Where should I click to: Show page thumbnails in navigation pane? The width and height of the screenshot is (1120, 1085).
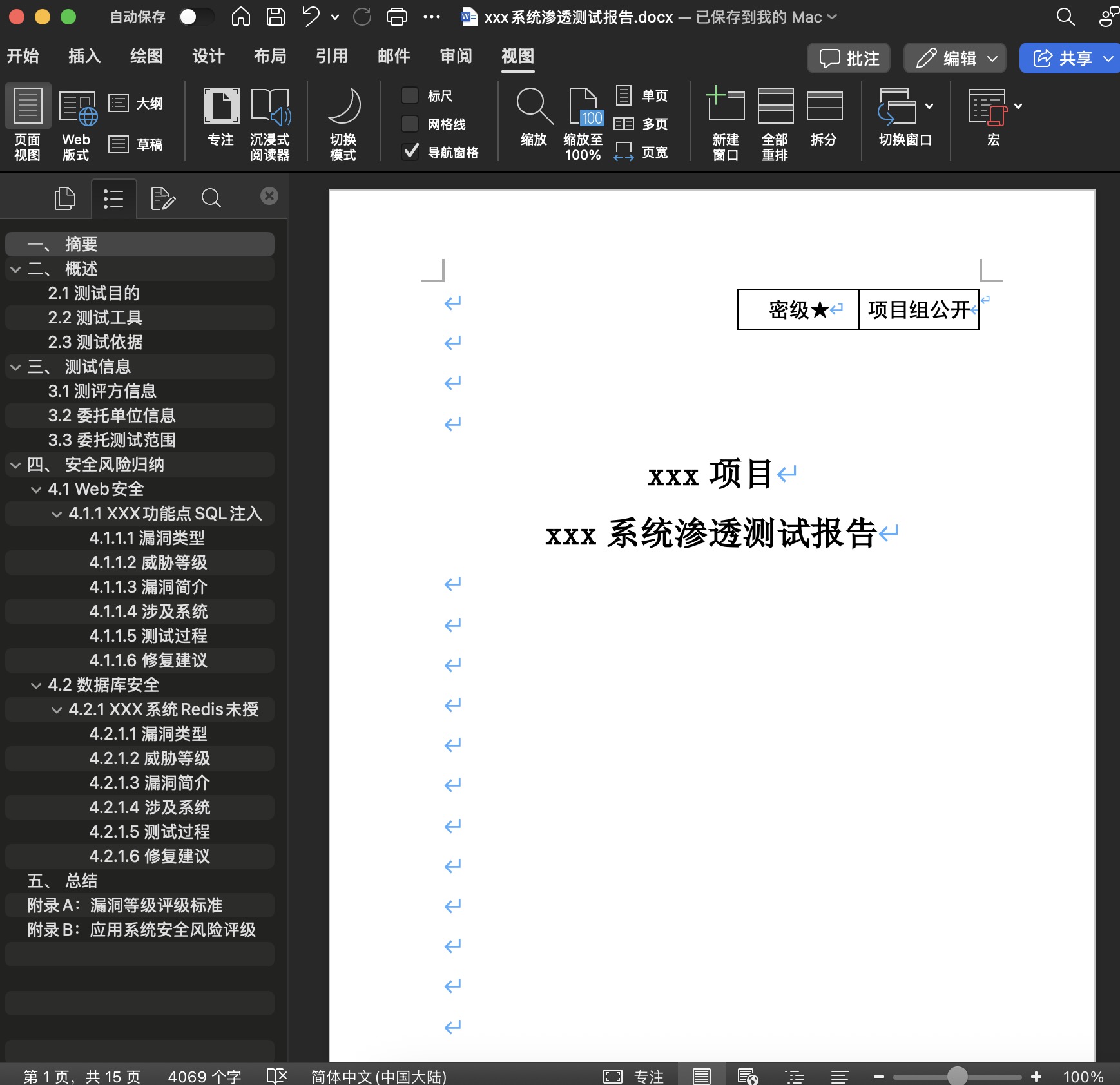[64, 198]
